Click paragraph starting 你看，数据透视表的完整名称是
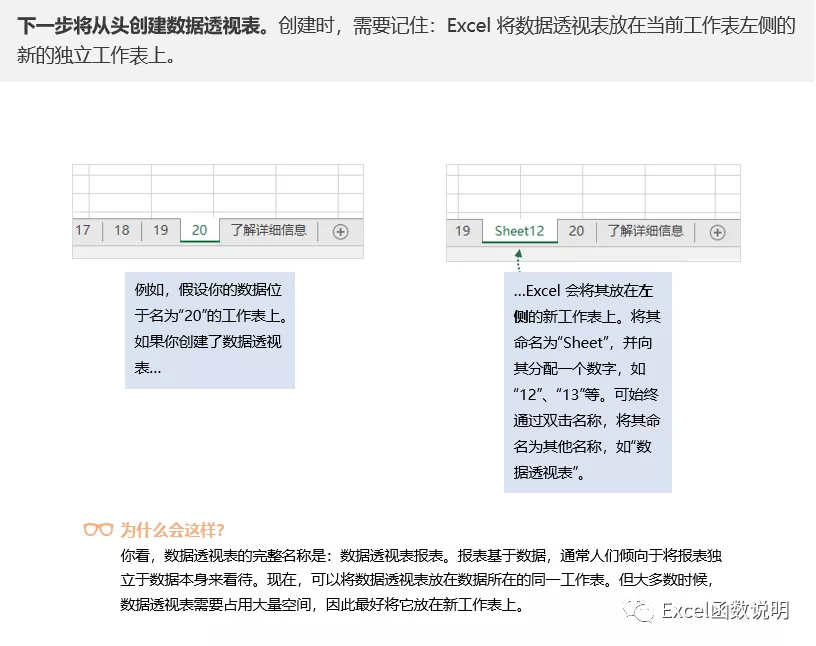Screen dimensions: 816x646 pyautogui.click(x=421, y=580)
